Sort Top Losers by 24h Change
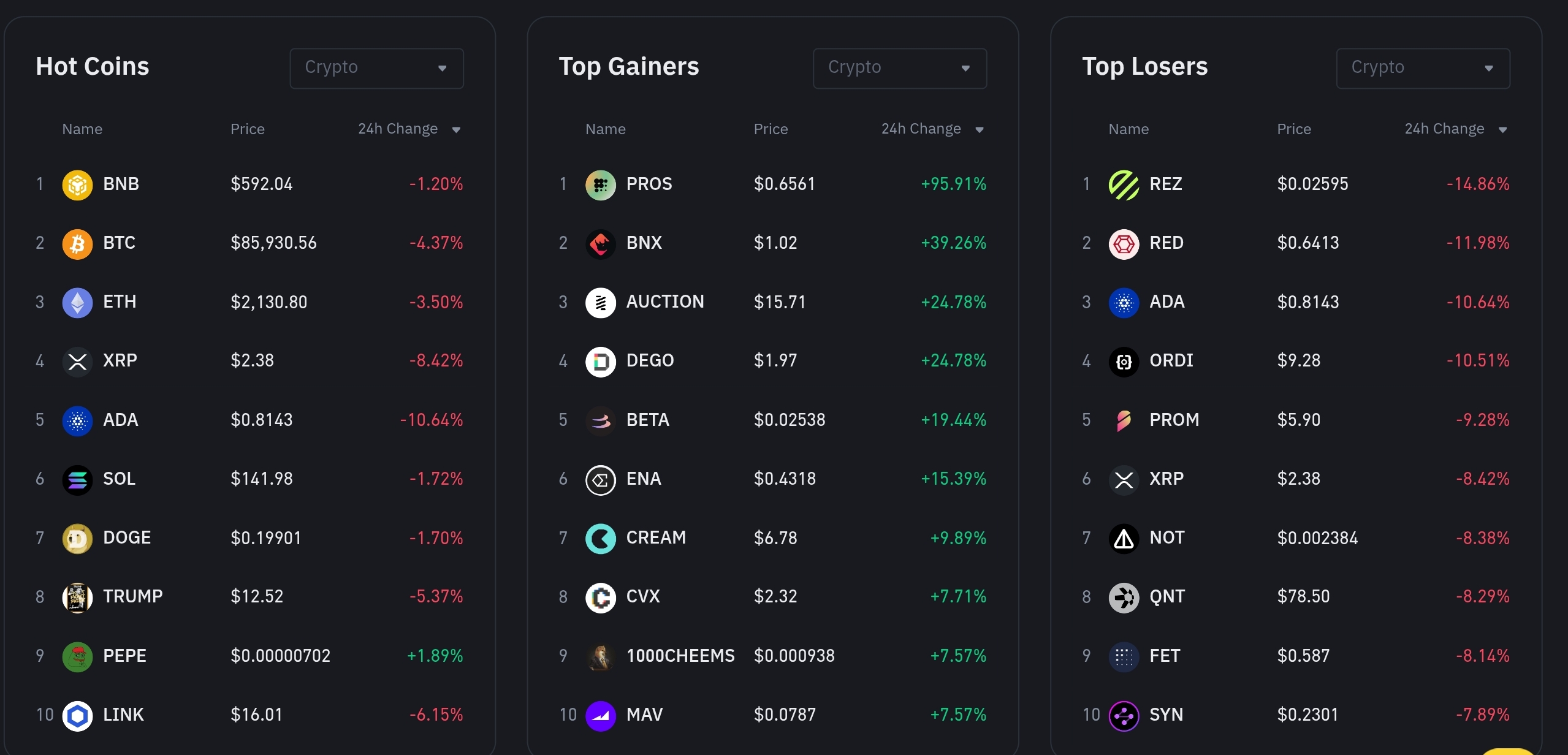The image size is (1568, 755). click(1455, 129)
